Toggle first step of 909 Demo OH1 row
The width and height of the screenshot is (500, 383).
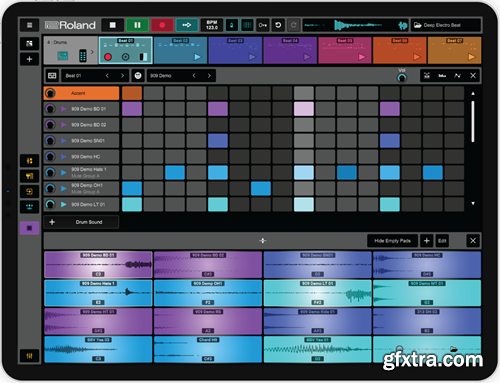coord(132,188)
